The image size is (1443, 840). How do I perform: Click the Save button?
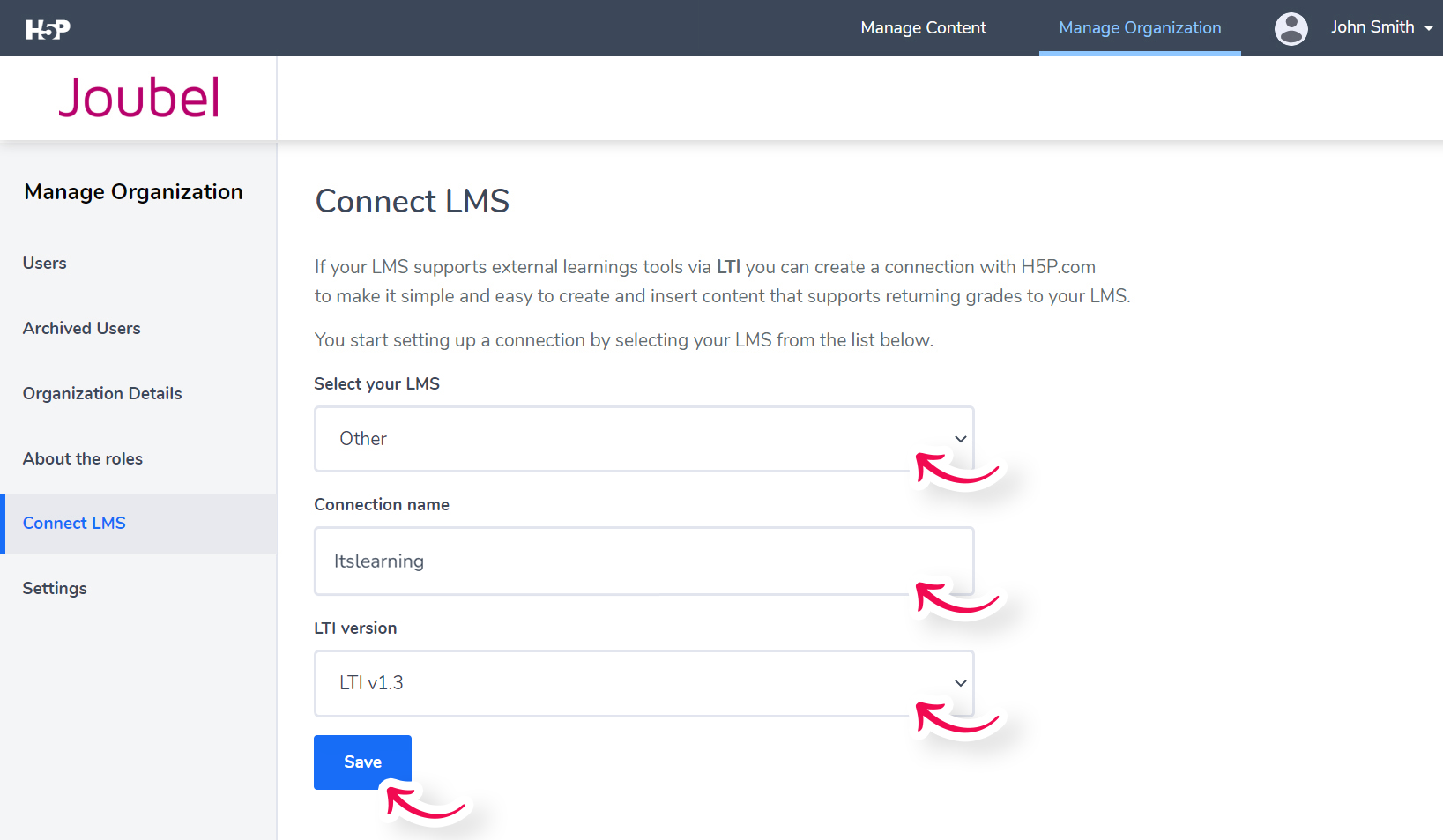(362, 762)
